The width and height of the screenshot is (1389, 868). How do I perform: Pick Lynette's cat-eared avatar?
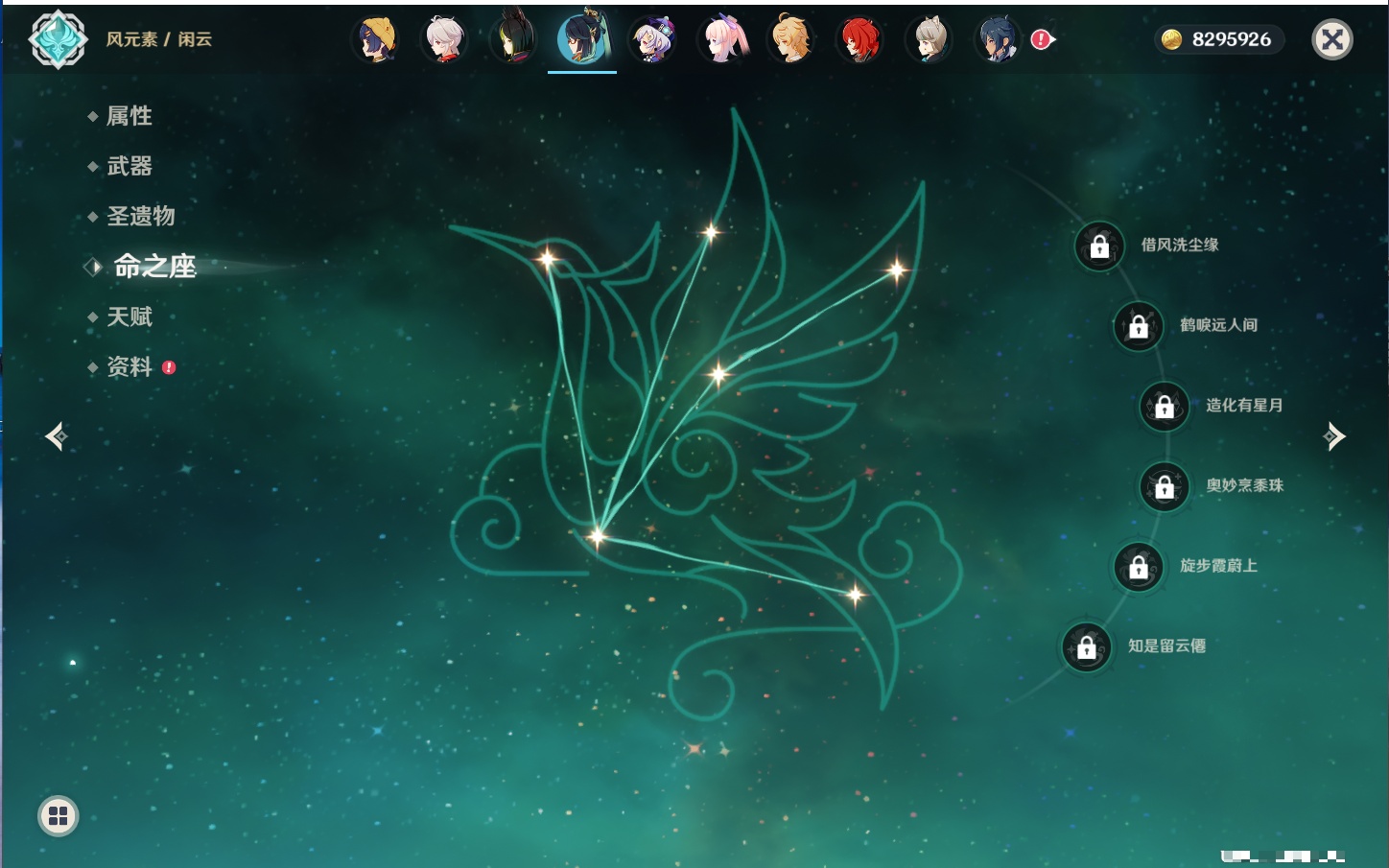[930, 40]
